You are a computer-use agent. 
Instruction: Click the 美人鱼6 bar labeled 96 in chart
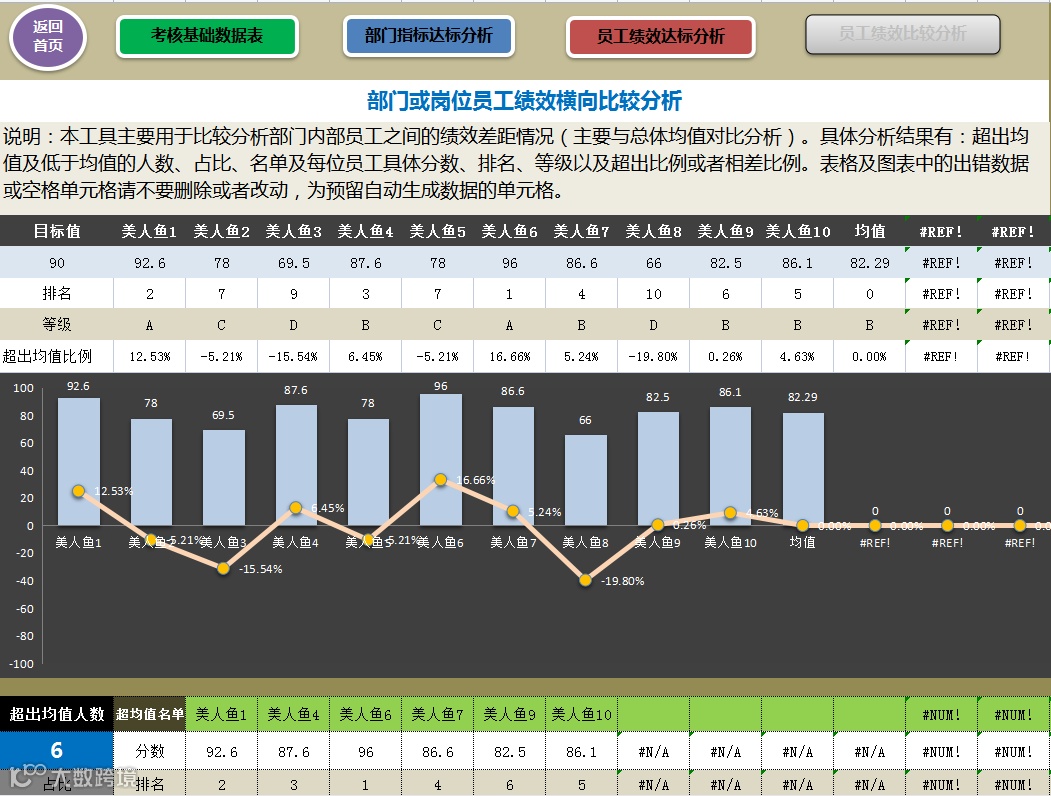click(x=440, y=459)
